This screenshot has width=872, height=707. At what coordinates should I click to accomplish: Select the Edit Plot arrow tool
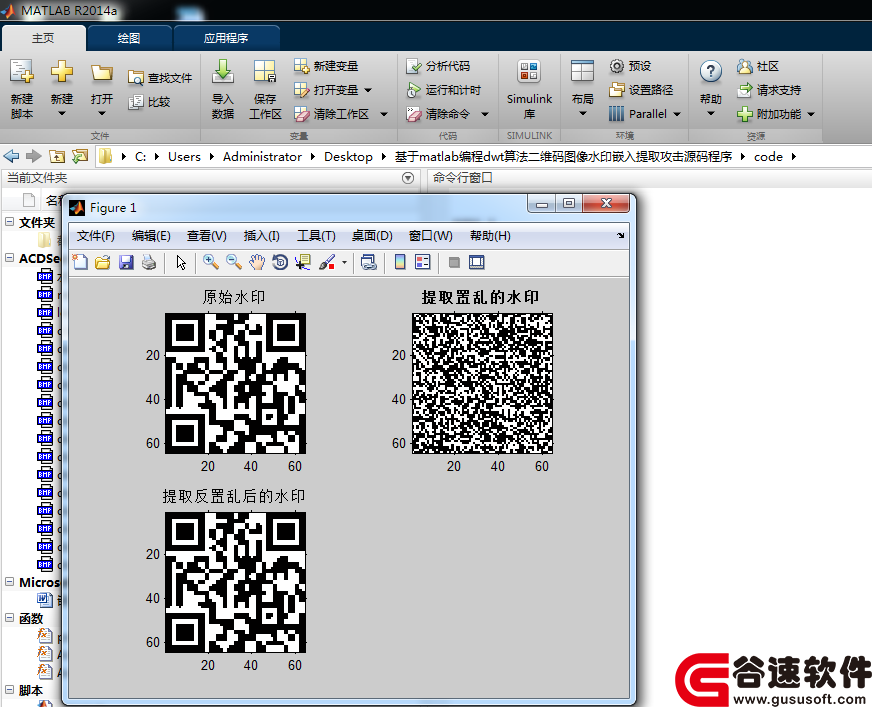point(181,262)
